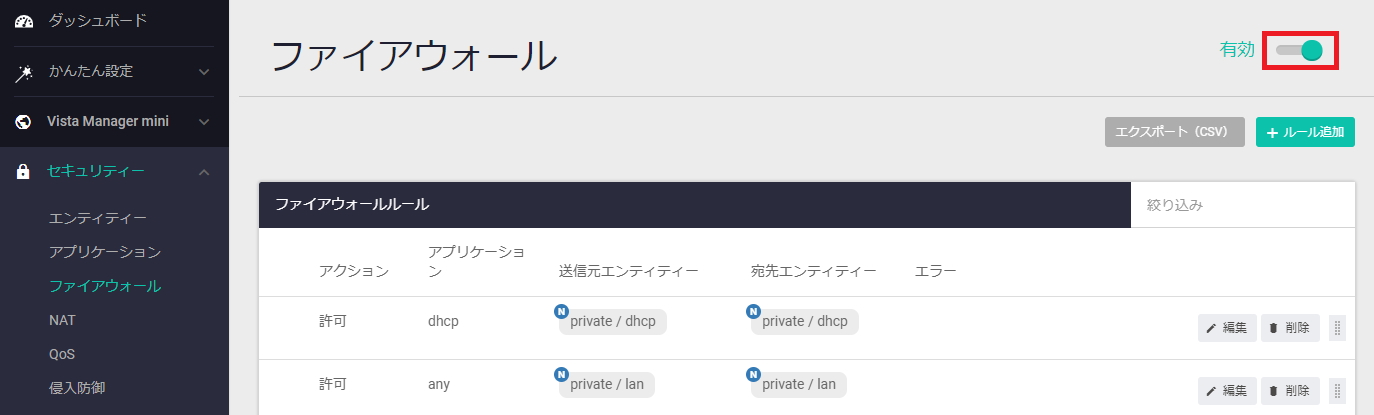
Task: Click the N badge on source private / dhcp
Action: [560, 311]
